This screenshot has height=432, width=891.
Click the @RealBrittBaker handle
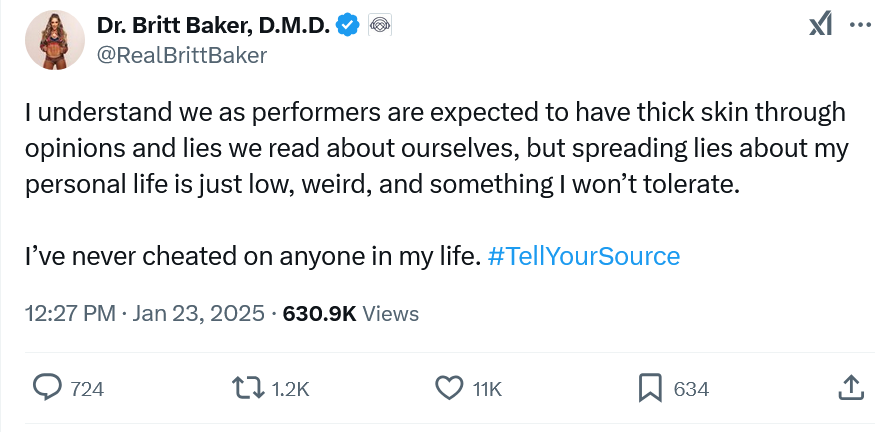coord(182,56)
